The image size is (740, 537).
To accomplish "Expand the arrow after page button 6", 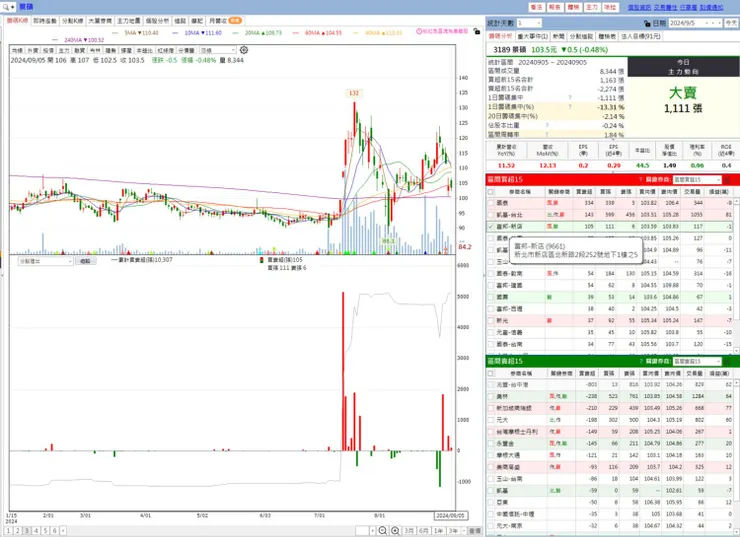I will pos(63,531).
